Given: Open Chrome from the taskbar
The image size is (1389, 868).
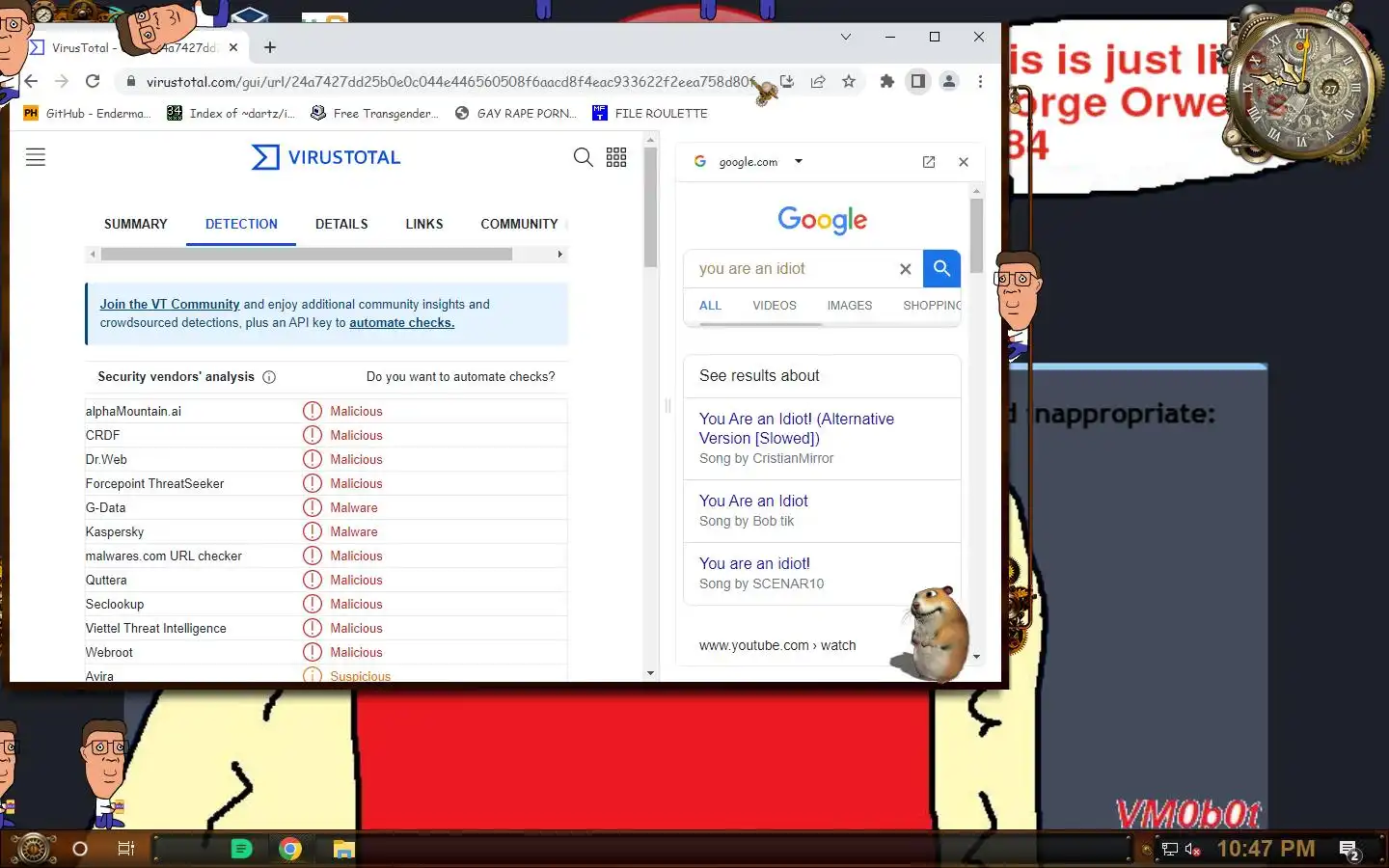Looking at the screenshot, I should (290, 849).
